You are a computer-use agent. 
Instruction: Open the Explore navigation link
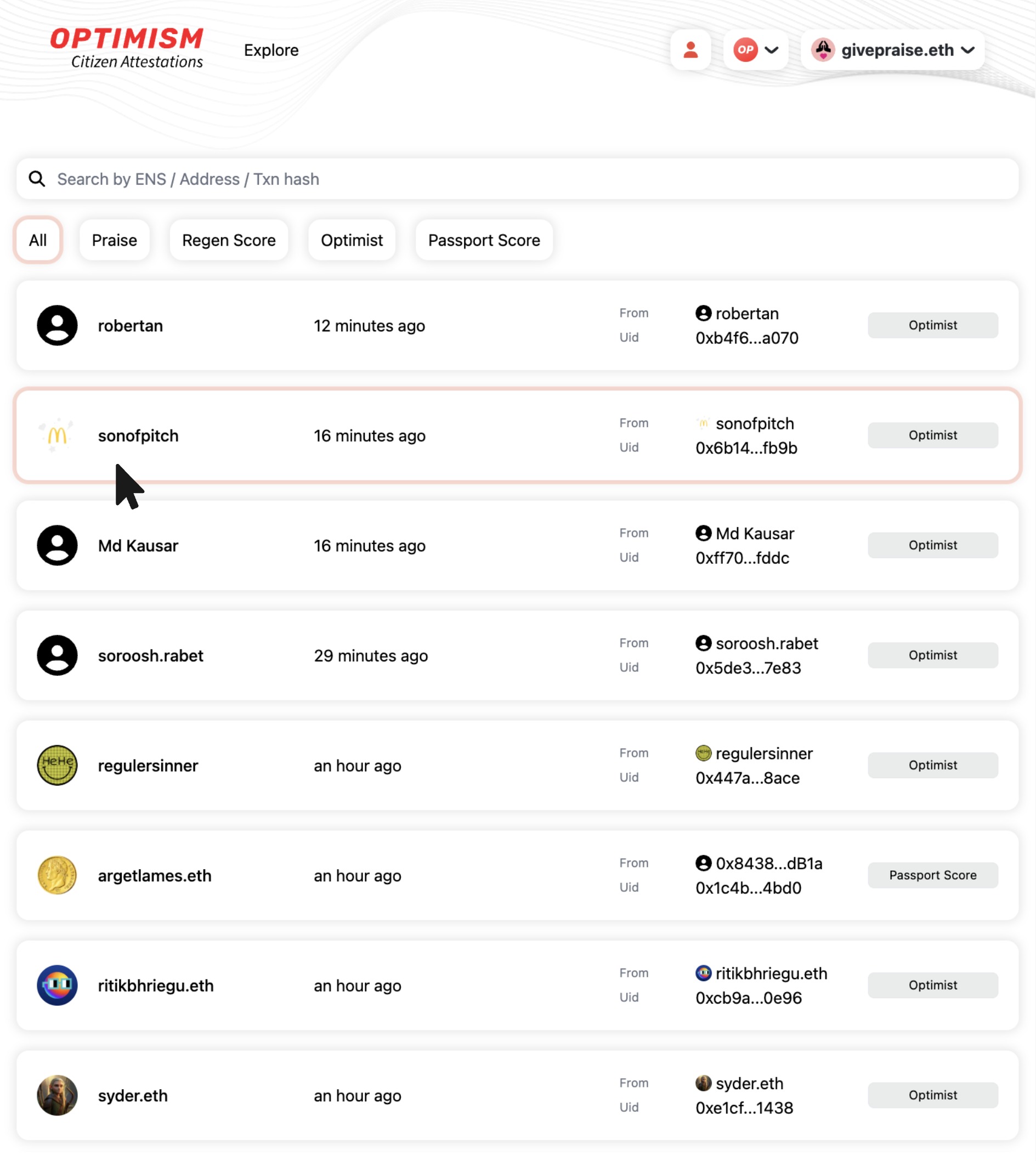(x=271, y=50)
